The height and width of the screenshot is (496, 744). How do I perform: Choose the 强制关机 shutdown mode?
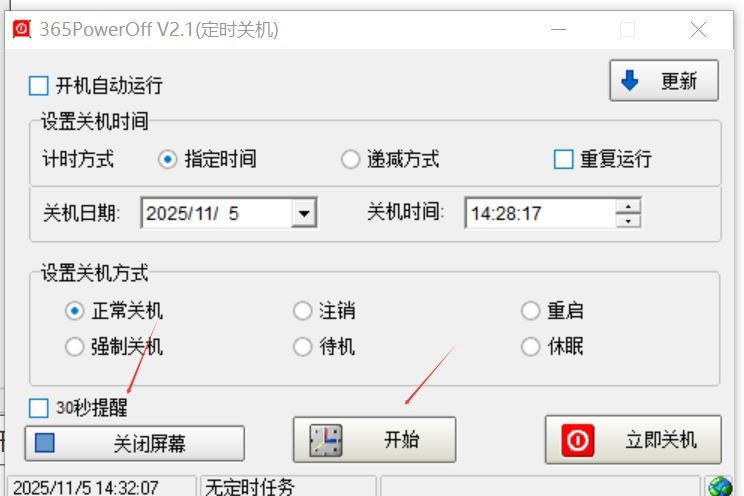point(74,346)
